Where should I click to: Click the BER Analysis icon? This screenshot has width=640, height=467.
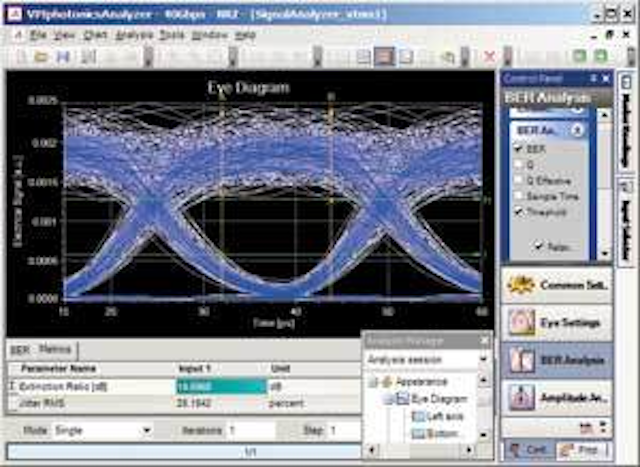pyautogui.click(x=521, y=360)
